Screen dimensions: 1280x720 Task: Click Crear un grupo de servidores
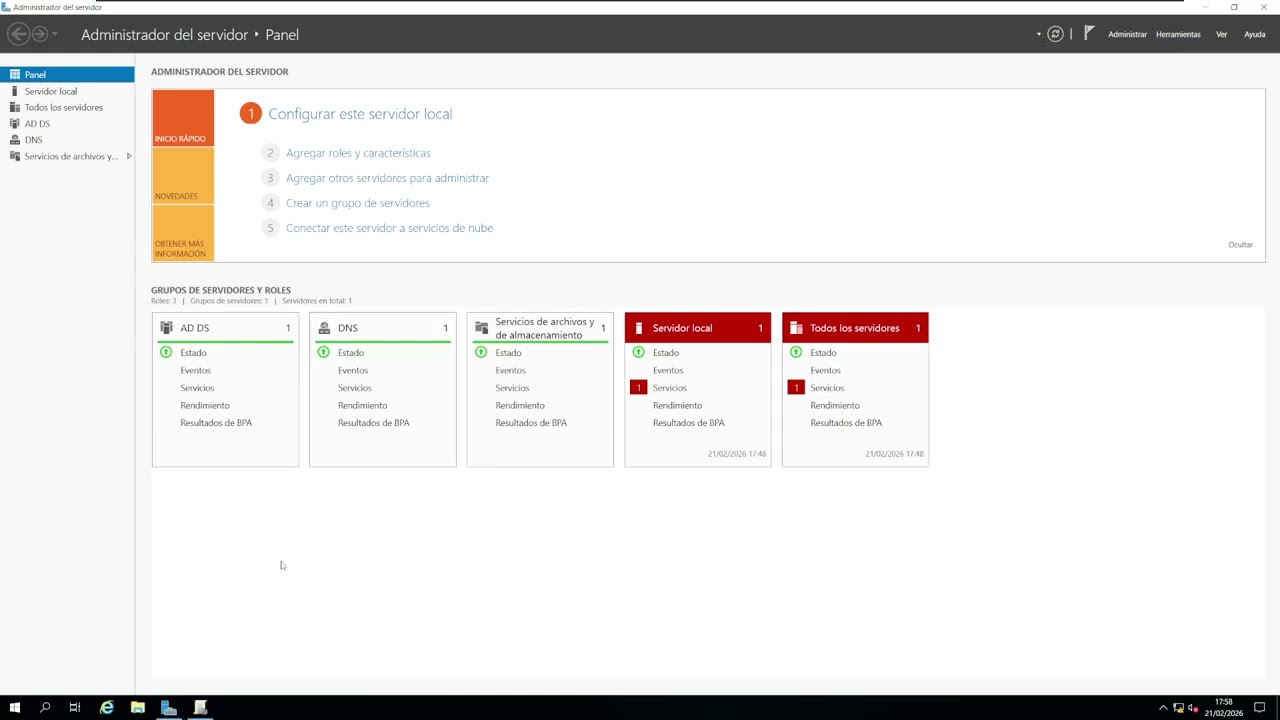coord(357,203)
